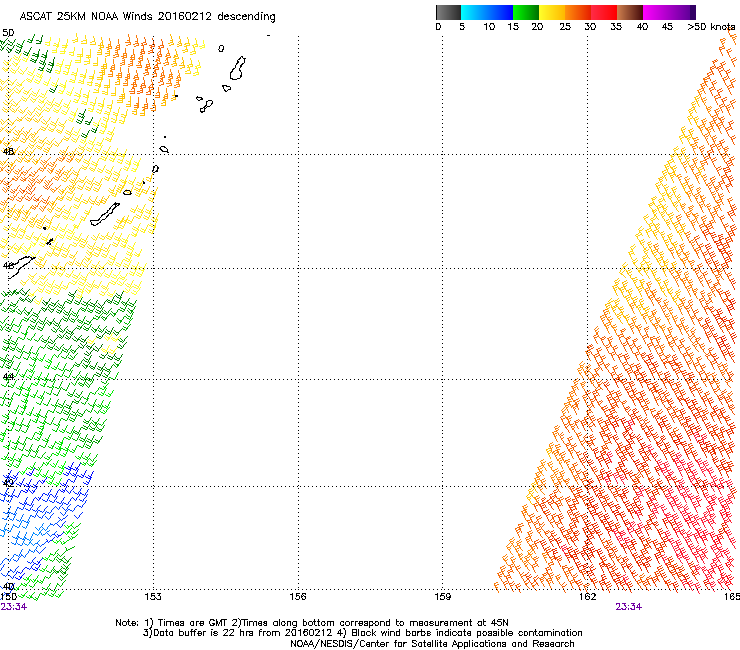Click the purple "23:34" time below longitude 150

pos(14,607)
